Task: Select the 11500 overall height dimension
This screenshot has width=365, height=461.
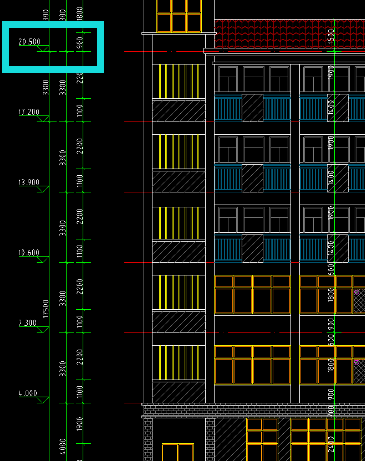Action: click(46, 308)
